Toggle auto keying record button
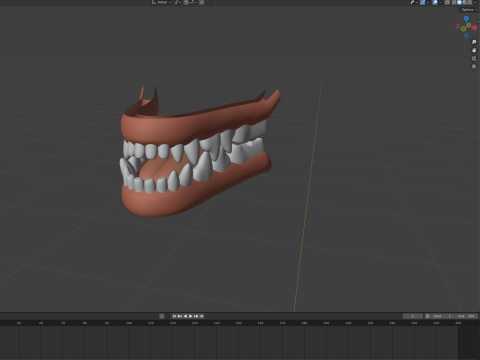480x360 pixels. click(x=162, y=316)
